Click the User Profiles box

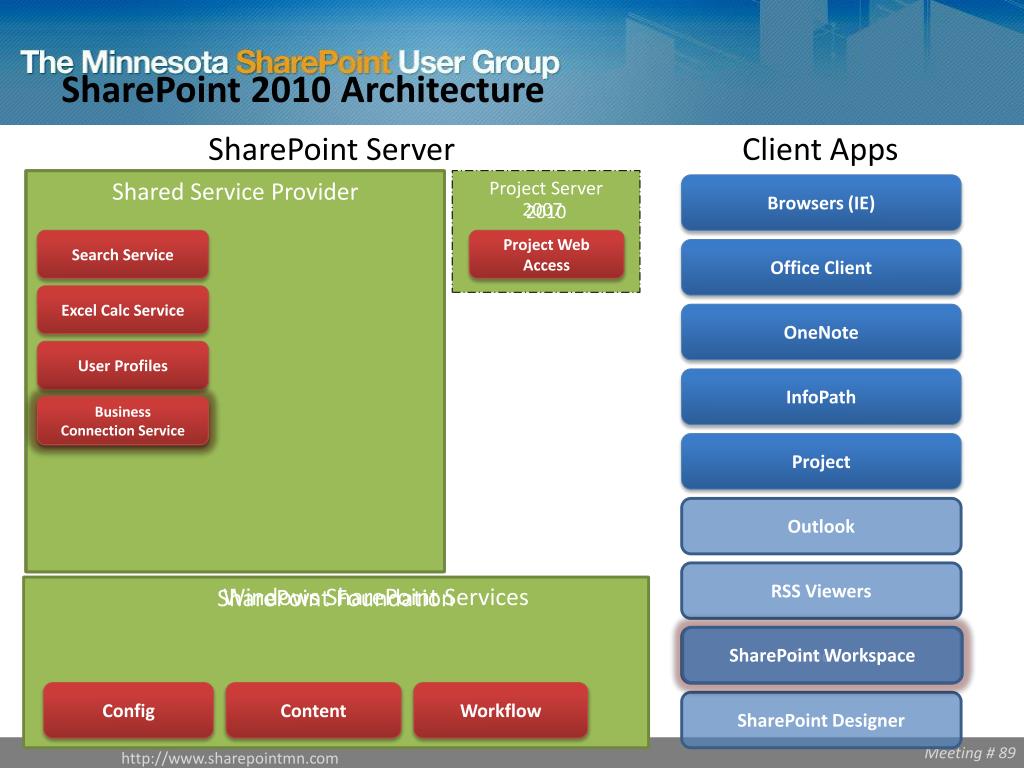coord(123,365)
